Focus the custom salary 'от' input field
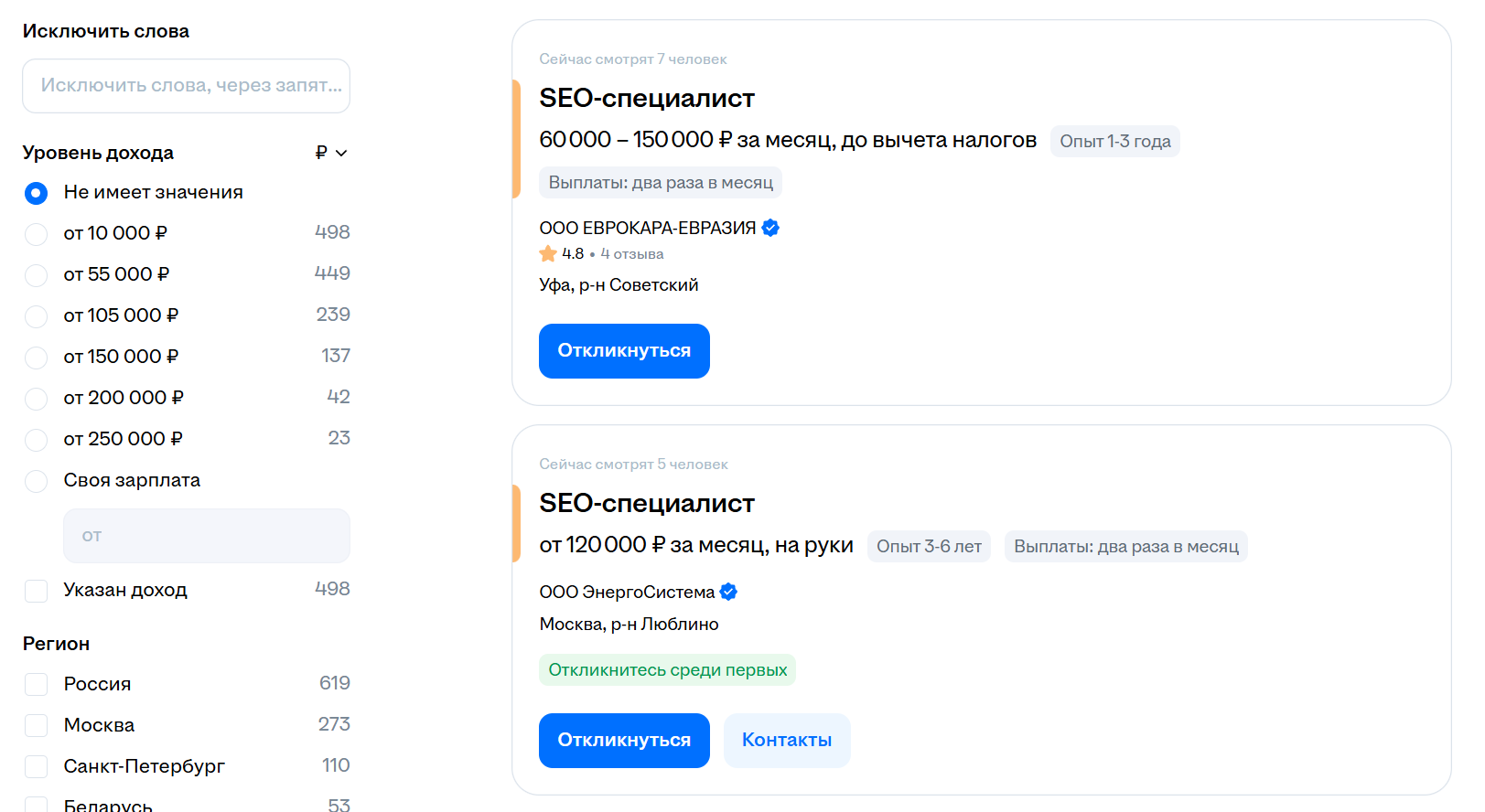This screenshot has height=812, width=1485. [x=206, y=536]
